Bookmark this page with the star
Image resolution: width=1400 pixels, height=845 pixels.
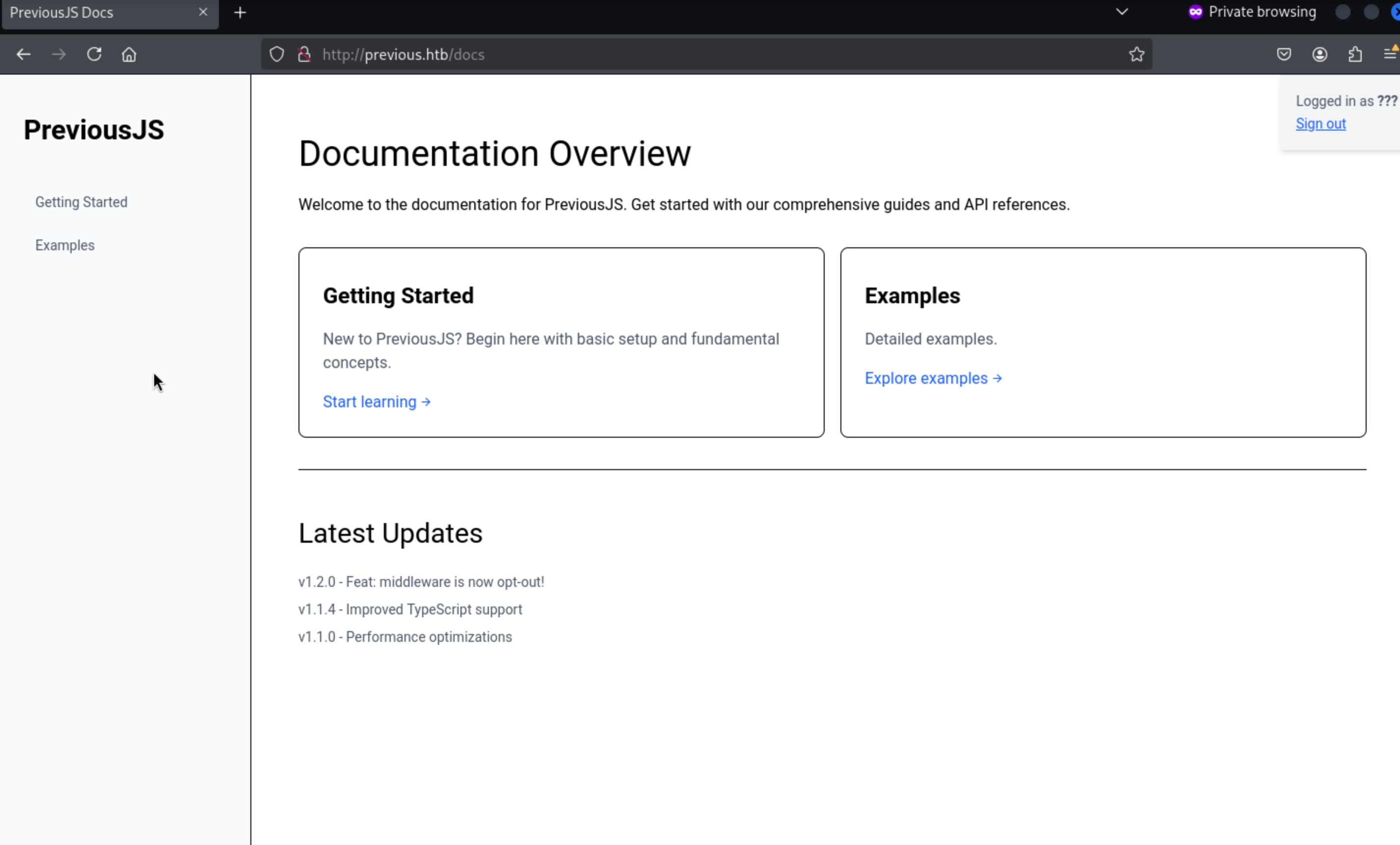point(1136,54)
